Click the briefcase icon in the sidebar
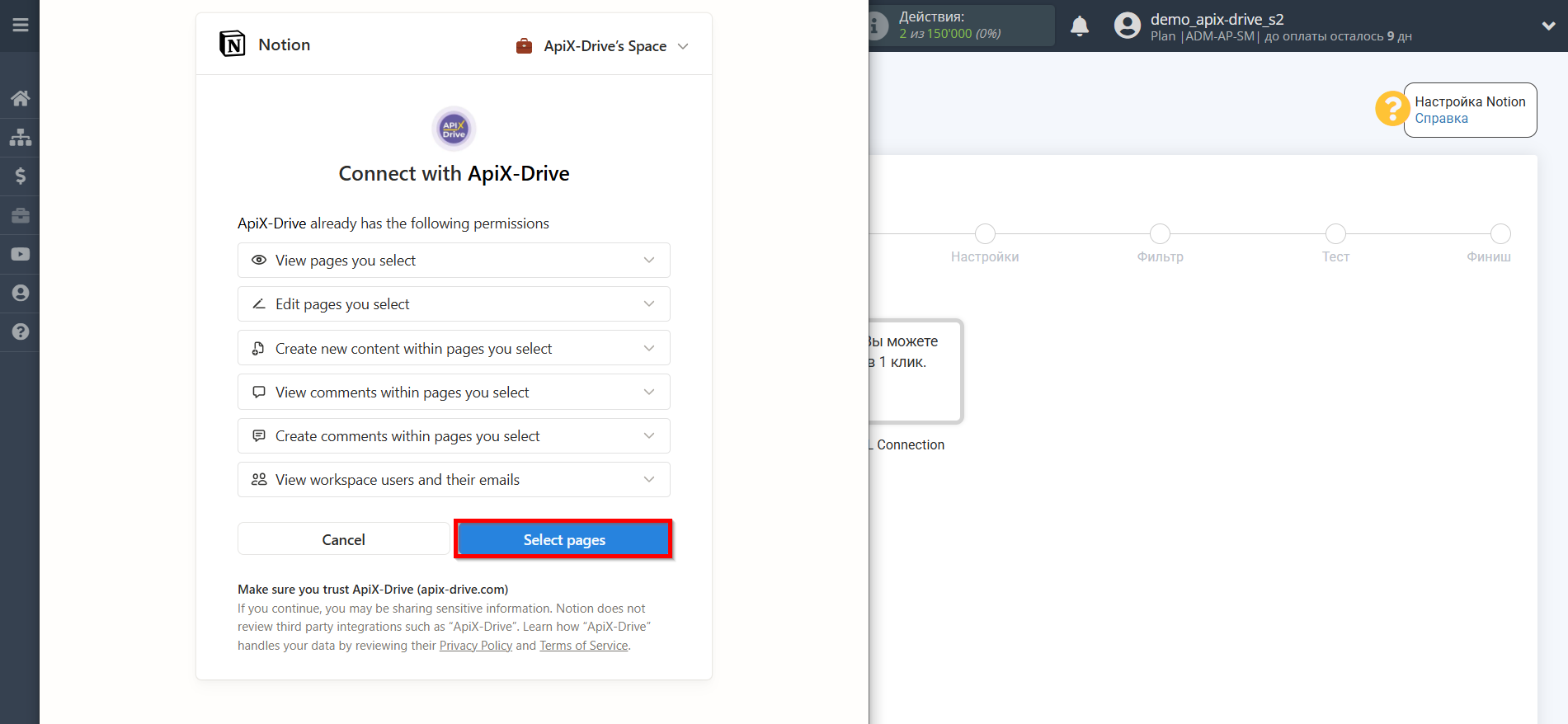Screen dimensions: 1568x724 pyautogui.click(x=21, y=215)
